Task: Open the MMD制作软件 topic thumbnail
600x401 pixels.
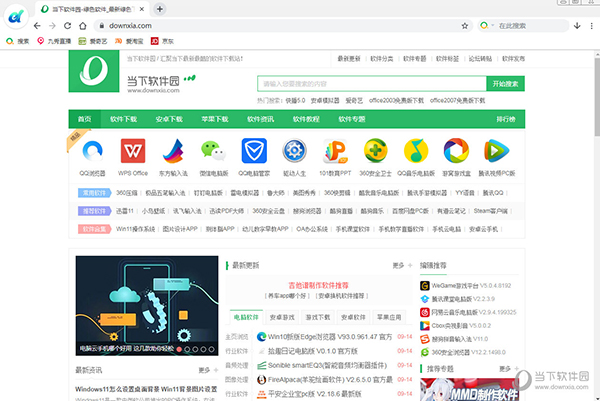Action: 470,390
